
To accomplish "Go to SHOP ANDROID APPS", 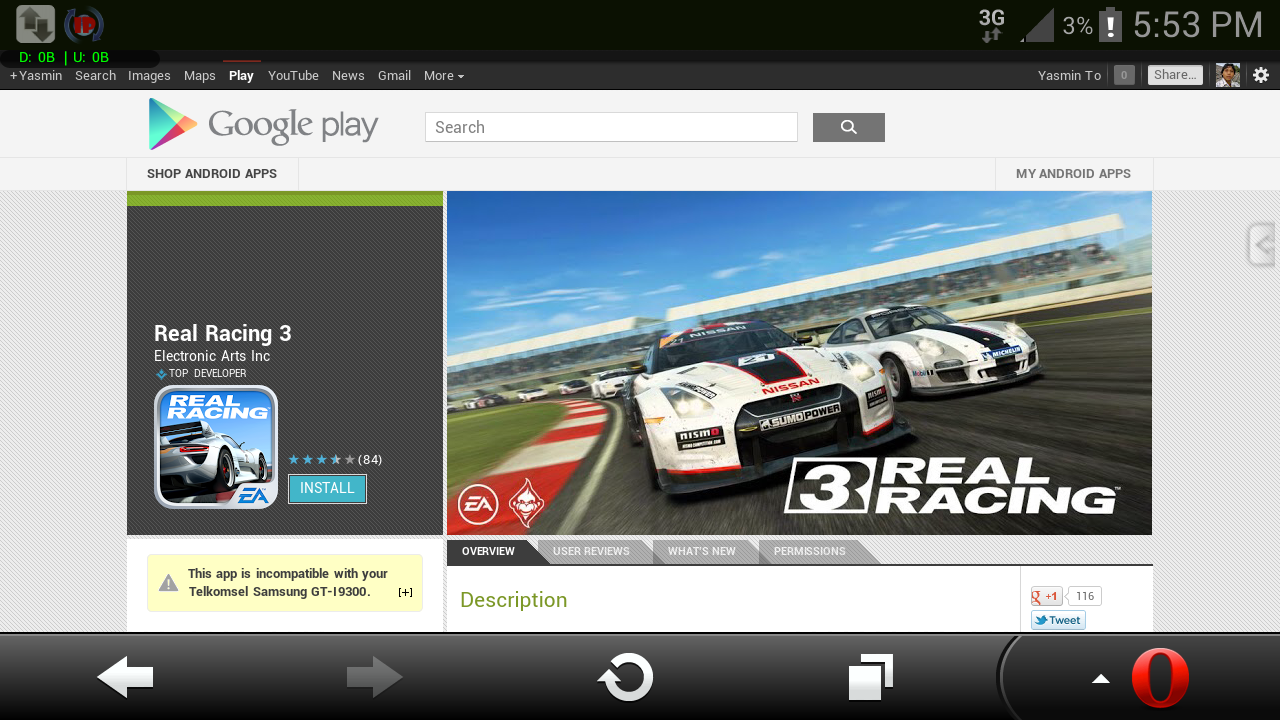I will click(212, 174).
